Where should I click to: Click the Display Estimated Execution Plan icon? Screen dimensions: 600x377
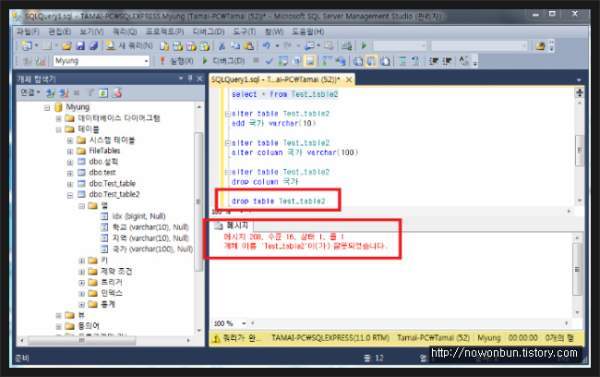(283, 61)
